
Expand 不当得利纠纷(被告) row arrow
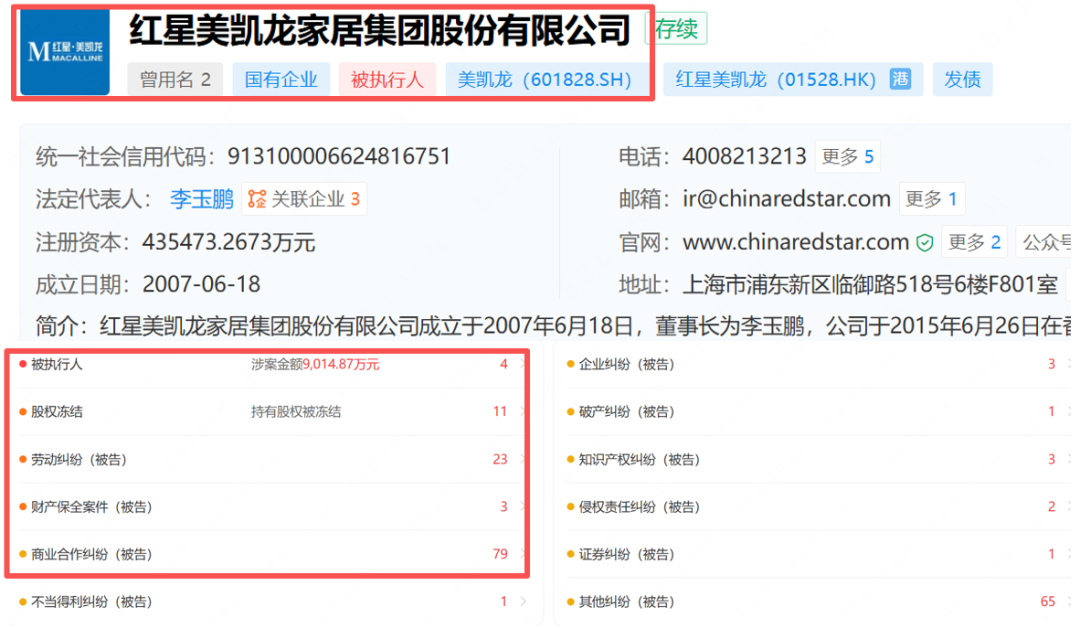click(523, 602)
